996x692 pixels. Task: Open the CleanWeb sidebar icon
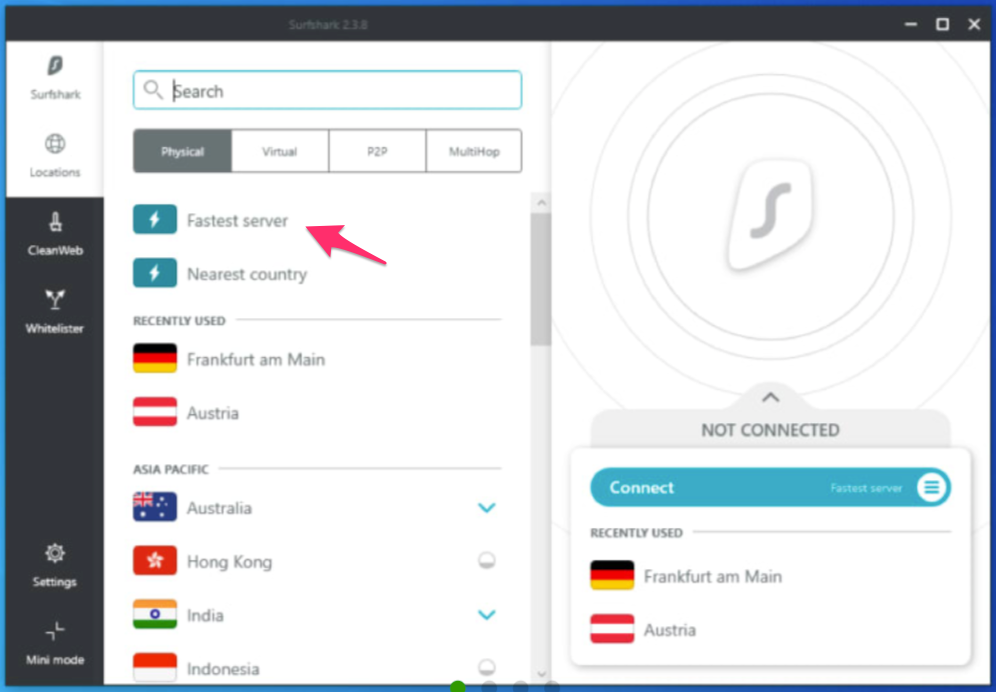[x=54, y=224]
